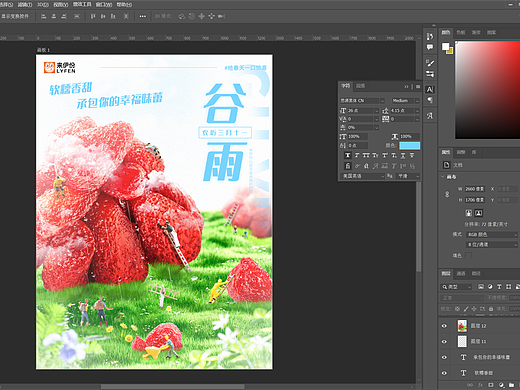Create new adjustment layer icon in footer
The image size is (520, 390).
[501, 385]
